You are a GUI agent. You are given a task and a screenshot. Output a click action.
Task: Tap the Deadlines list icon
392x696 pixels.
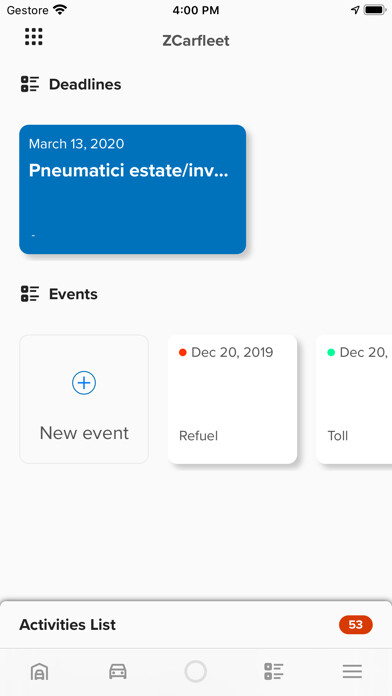click(30, 84)
